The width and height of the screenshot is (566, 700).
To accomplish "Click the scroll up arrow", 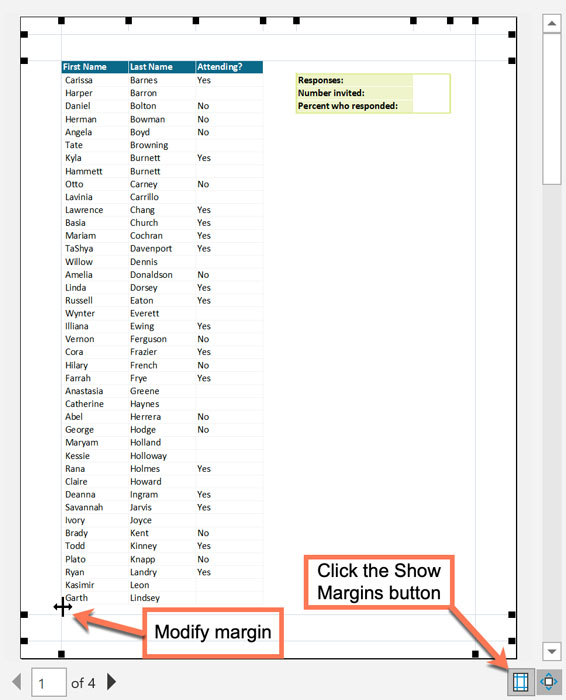I will coord(552,23).
